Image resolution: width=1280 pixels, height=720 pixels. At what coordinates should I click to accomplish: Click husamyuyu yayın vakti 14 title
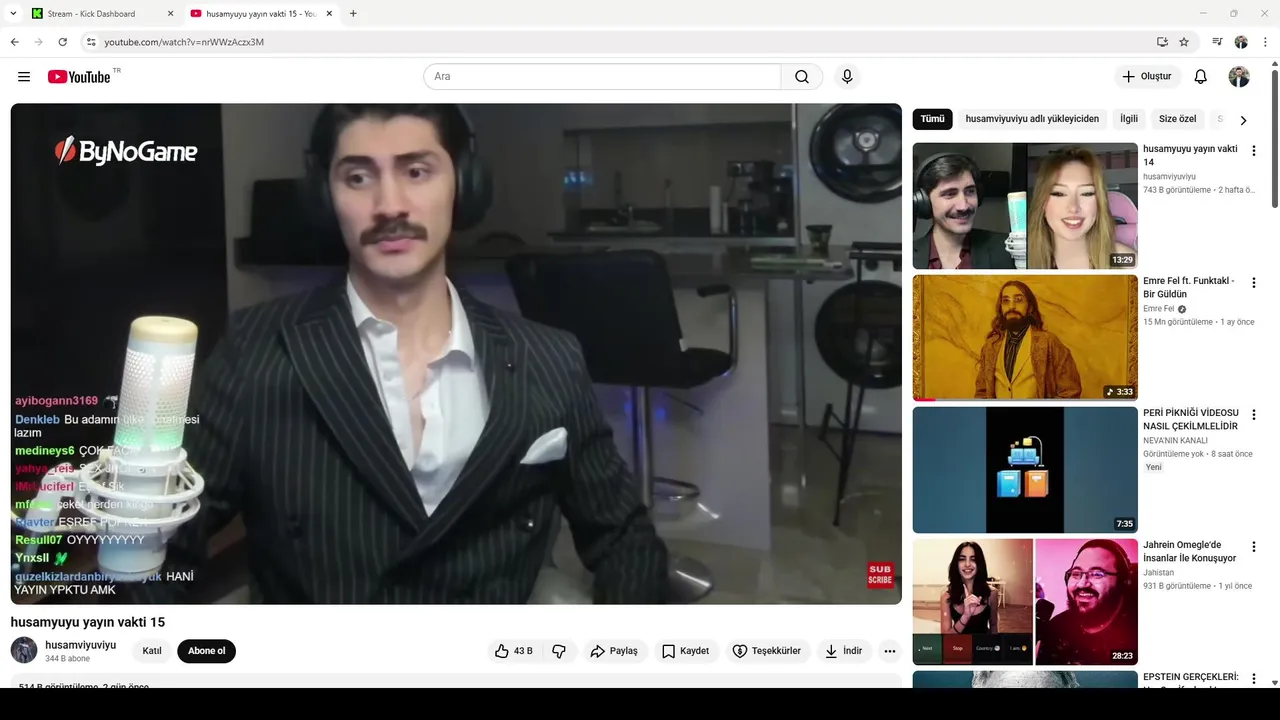click(1190, 155)
